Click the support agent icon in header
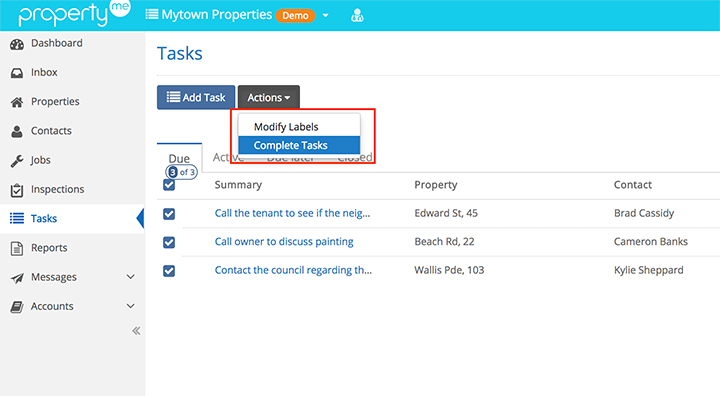720x396 pixels. 357,16
